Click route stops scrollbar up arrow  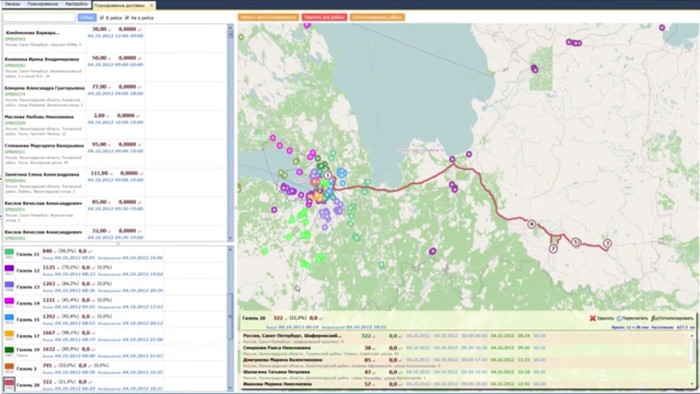693,336
